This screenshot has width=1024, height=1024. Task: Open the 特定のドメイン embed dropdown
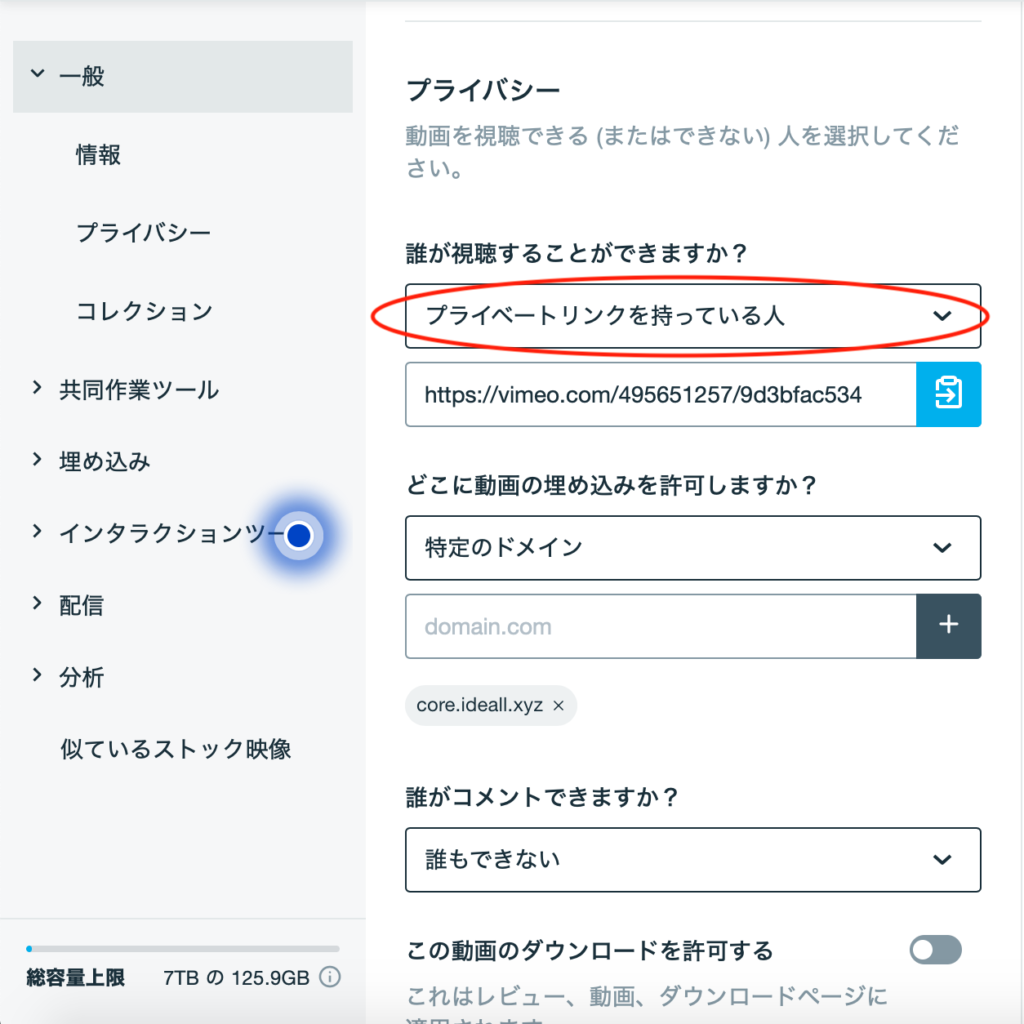click(x=692, y=548)
